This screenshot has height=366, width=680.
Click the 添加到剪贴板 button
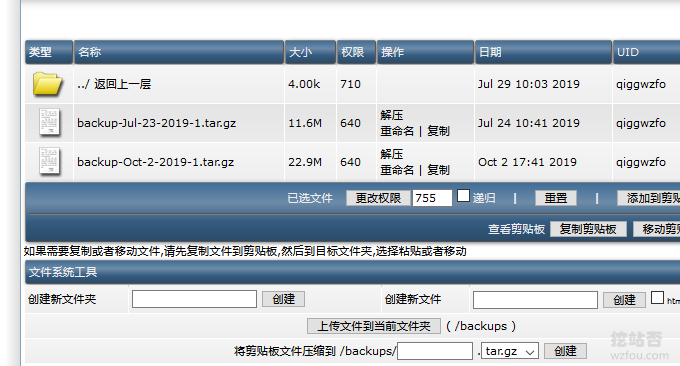649,198
